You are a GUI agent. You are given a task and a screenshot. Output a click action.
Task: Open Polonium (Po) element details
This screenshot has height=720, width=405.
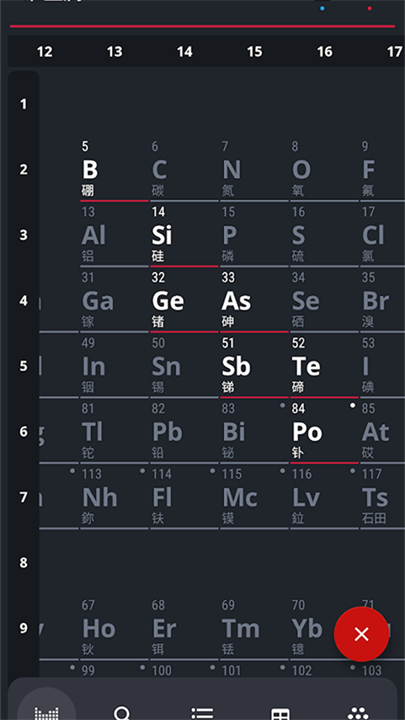[324, 432]
